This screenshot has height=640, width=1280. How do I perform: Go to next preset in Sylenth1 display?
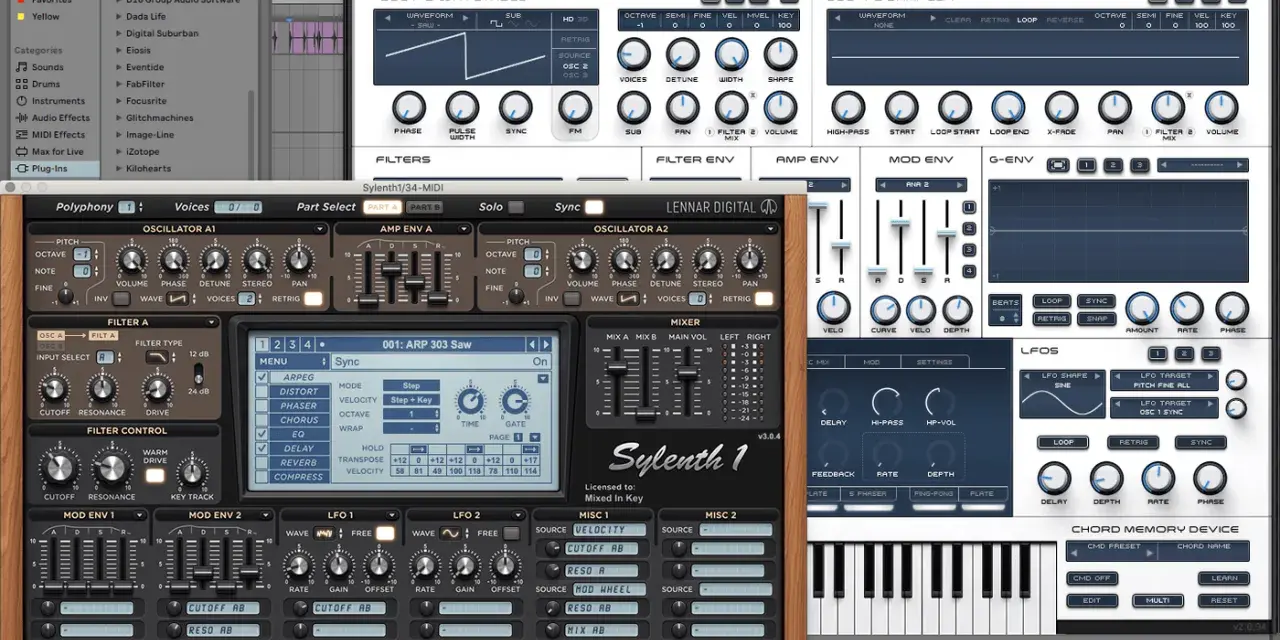click(547, 344)
